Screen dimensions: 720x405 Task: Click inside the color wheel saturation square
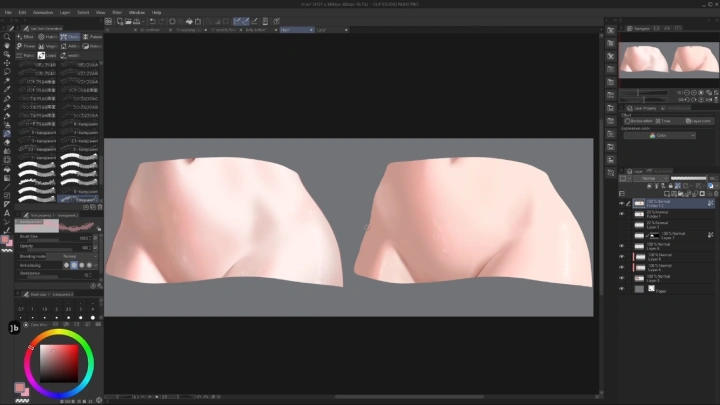(60, 362)
